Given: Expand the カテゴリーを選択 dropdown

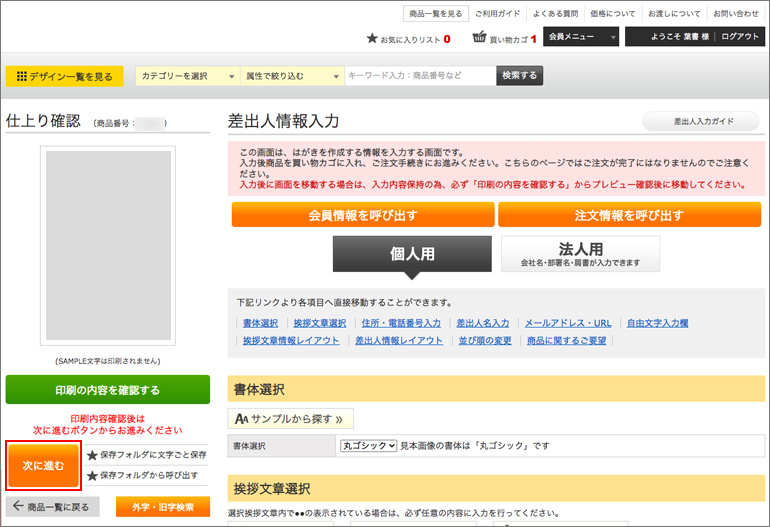Looking at the screenshot, I should click(188, 76).
